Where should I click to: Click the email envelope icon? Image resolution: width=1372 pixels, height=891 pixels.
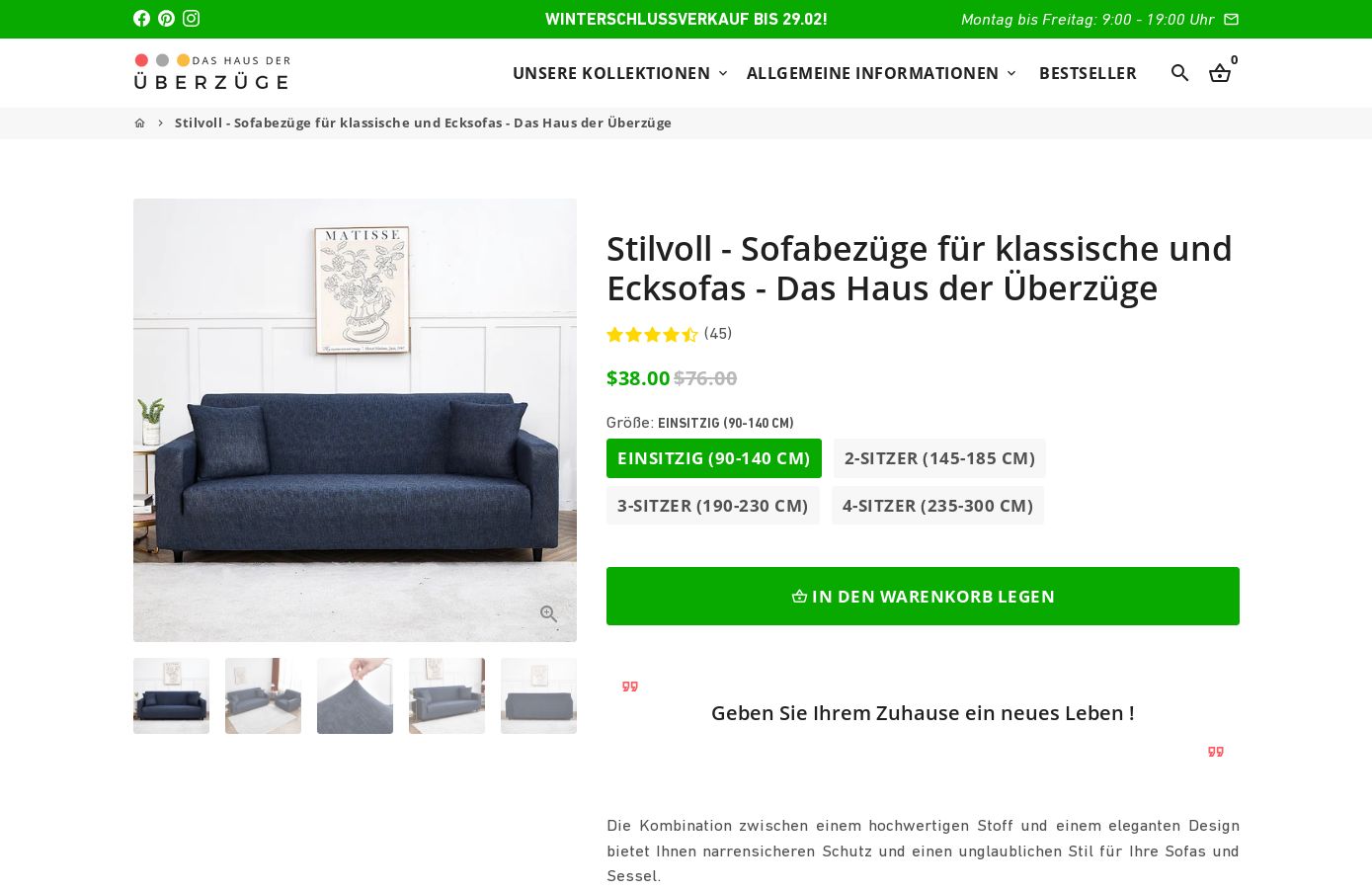coord(1231,19)
